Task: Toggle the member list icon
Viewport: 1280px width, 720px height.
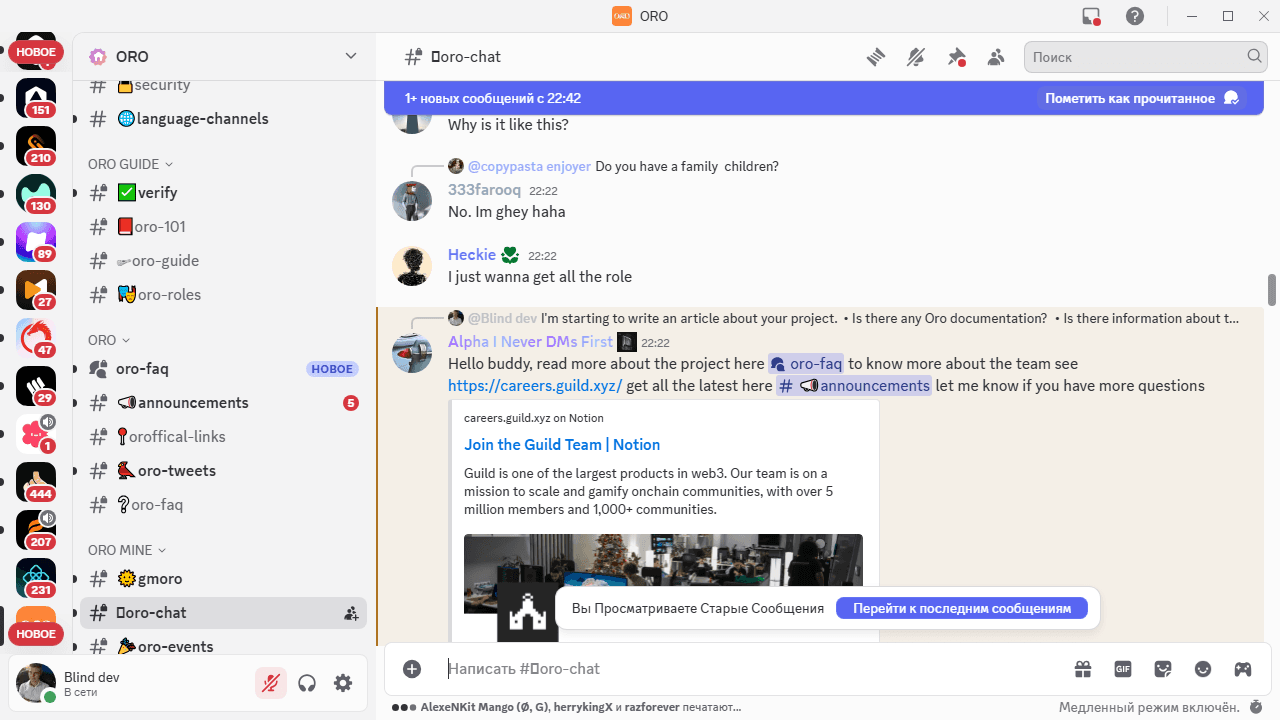Action: [996, 57]
